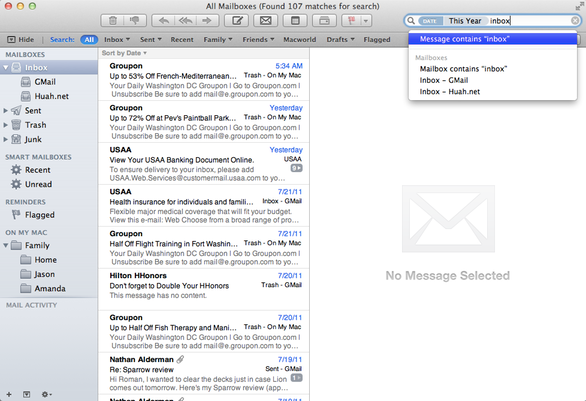Screen dimensions: 586x401
Task: Click the Delete (trash) toolbar button
Action: (112, 21)
